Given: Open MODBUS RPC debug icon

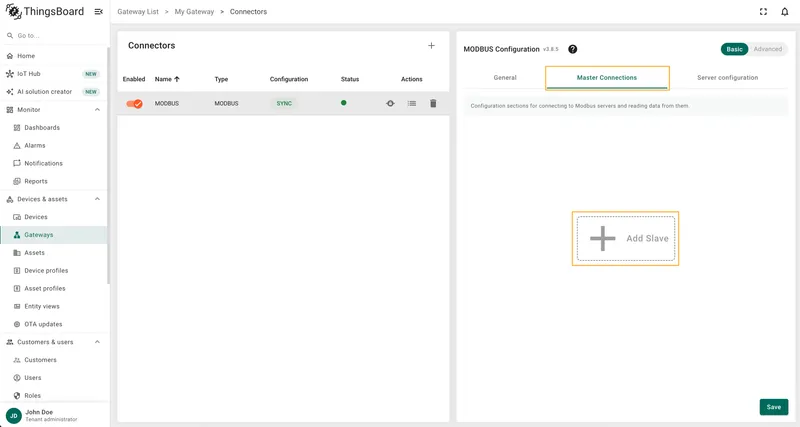Looking at the screenshot, I should (x=390, y=104).
